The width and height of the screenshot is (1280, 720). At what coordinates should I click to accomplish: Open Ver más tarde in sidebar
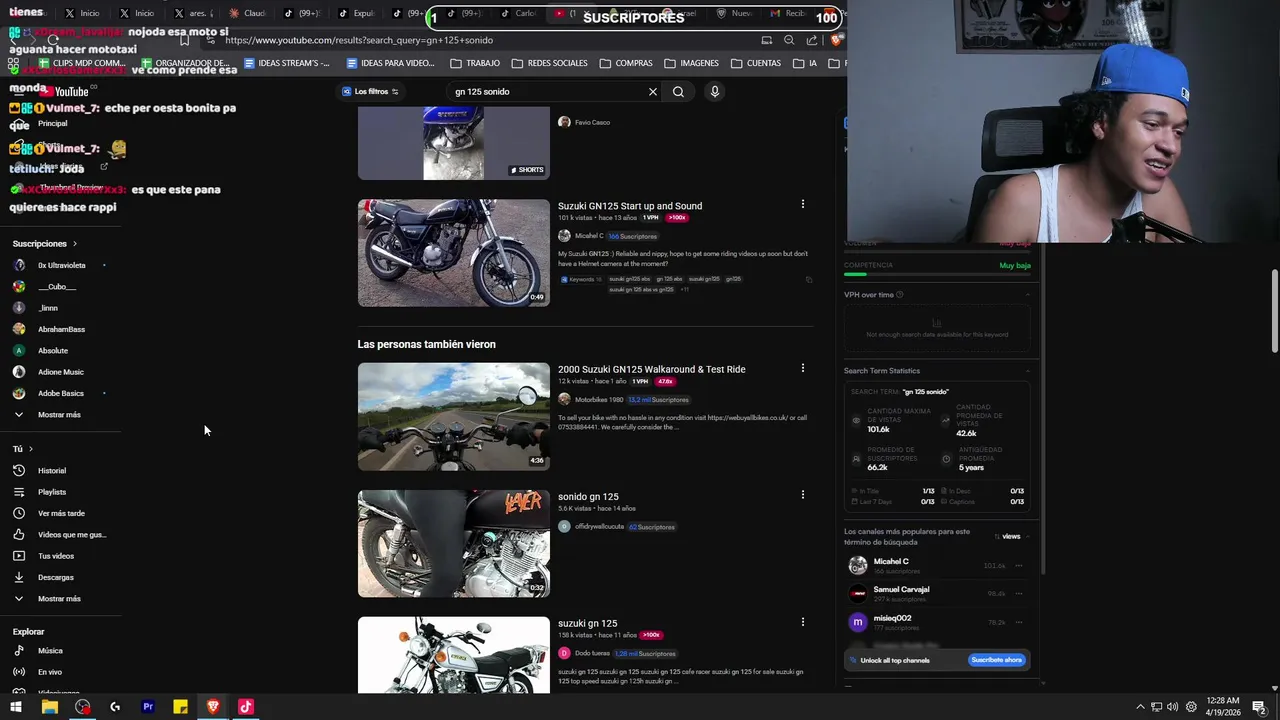click(60, 513)
